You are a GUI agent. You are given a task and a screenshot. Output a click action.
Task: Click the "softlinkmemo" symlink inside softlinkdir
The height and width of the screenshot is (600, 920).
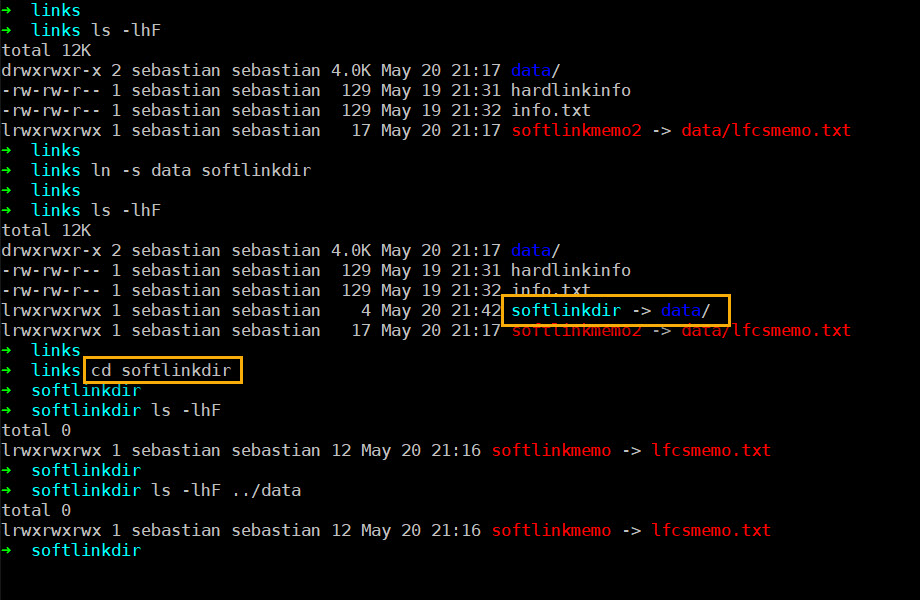pos(551,450)
